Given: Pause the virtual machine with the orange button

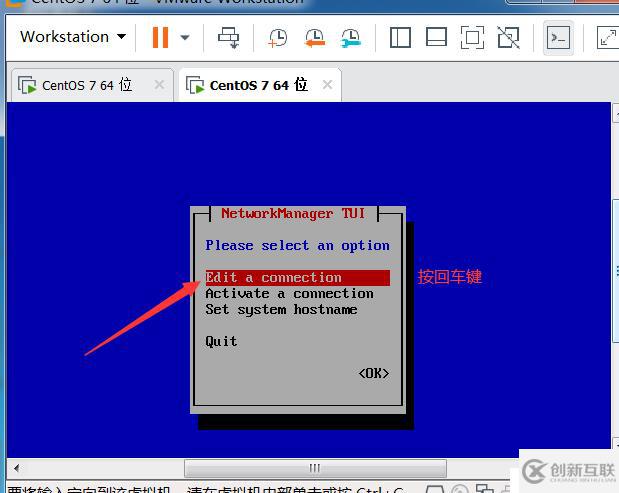Looking at the screenshot, I should point(160,37).
